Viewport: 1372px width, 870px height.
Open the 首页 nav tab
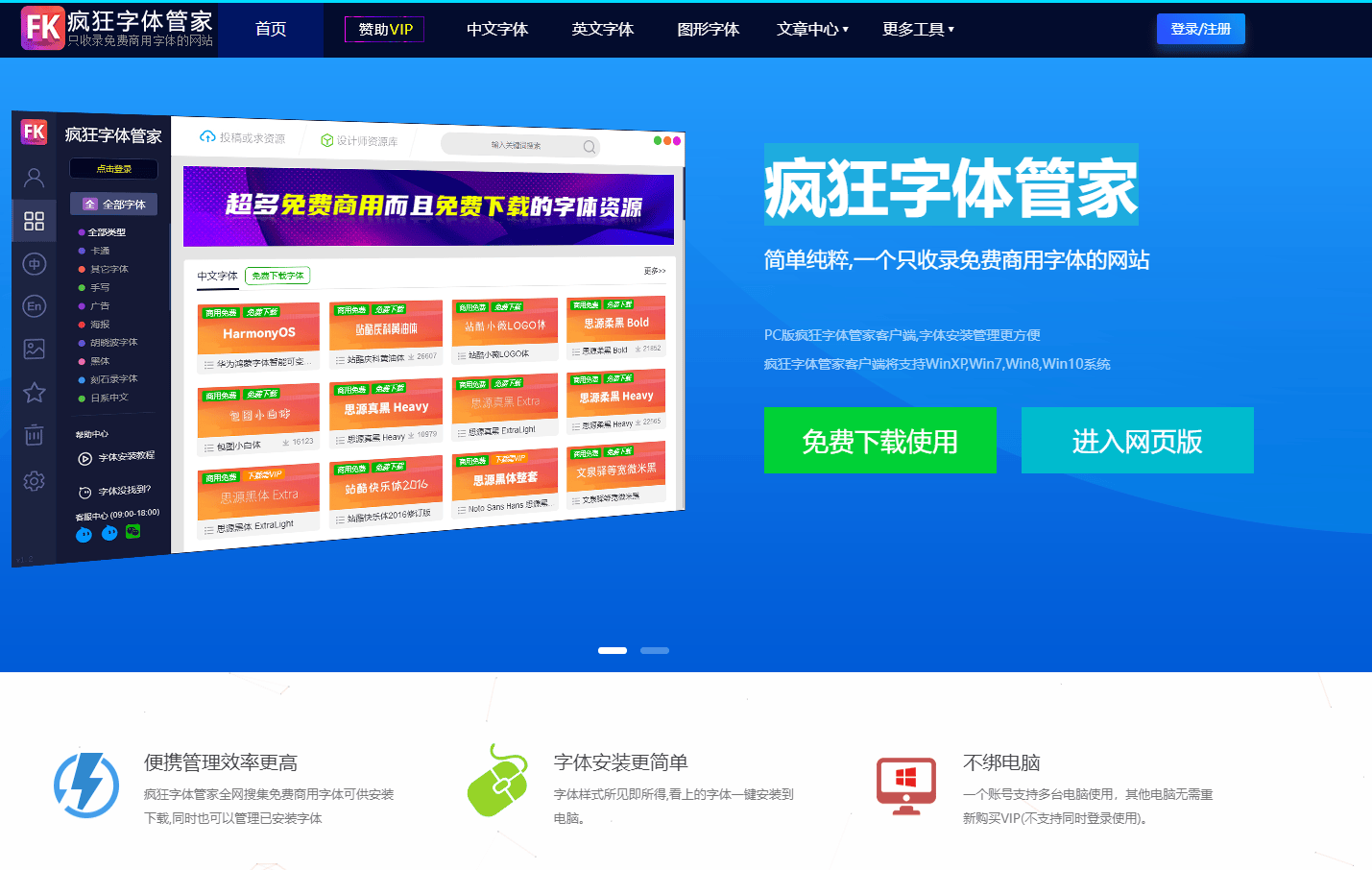(271, 30)
